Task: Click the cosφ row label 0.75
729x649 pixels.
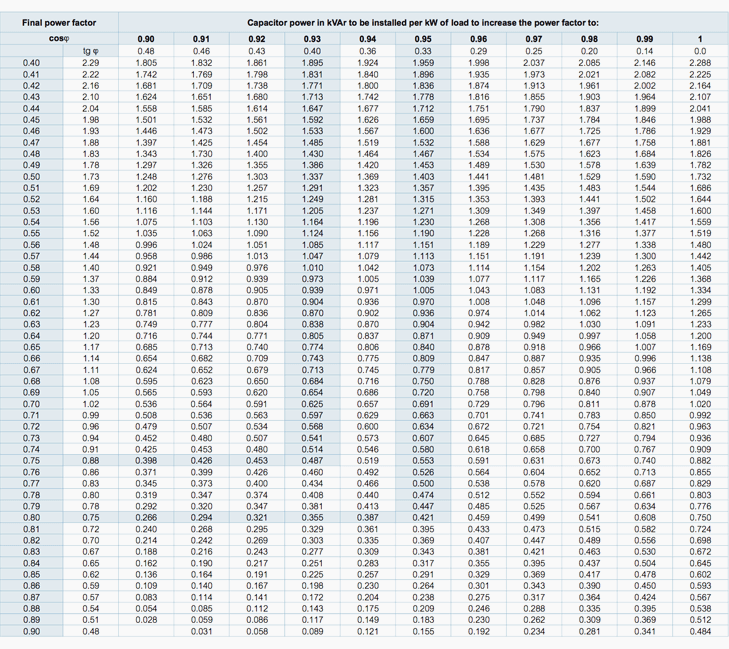Action: point(31,461)
